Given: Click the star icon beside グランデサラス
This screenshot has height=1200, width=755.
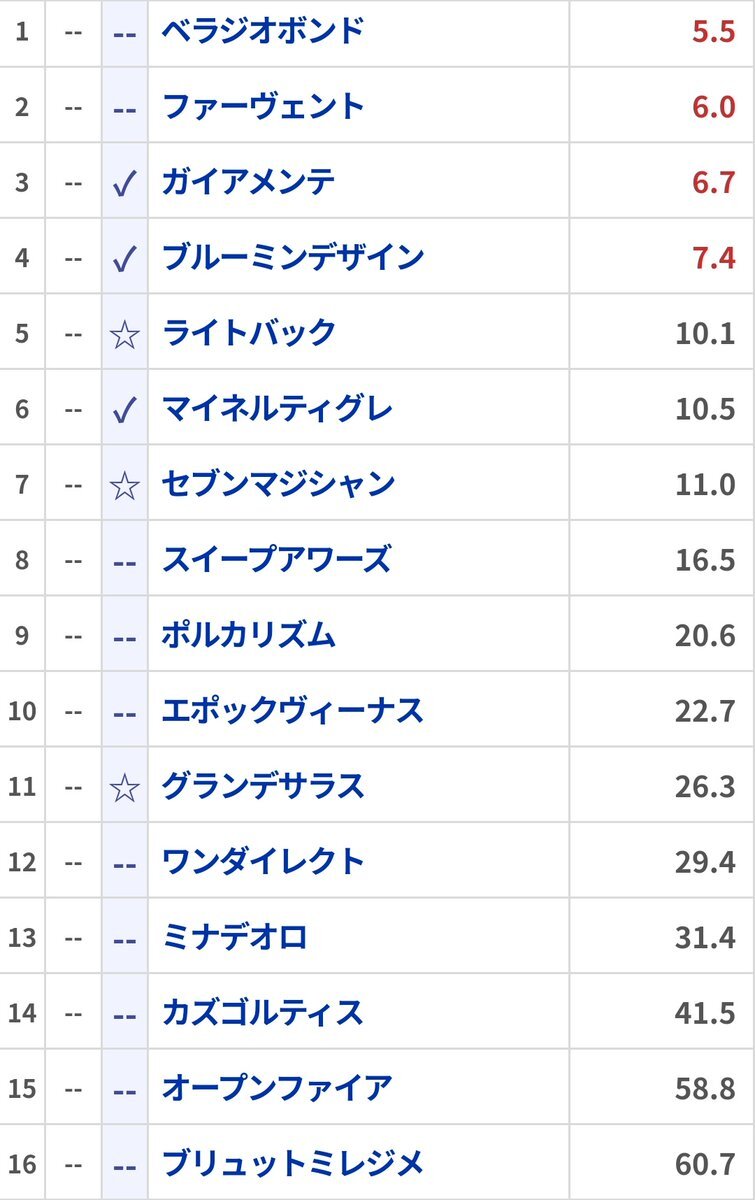Looking at the screenshot, I should coord(124,788).
